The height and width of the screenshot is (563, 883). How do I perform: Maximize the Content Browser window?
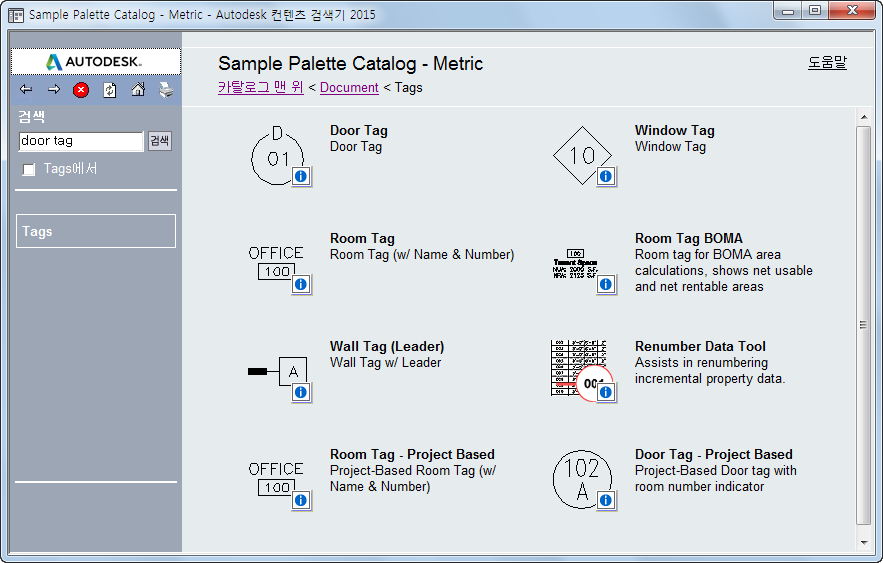point(814,11)
